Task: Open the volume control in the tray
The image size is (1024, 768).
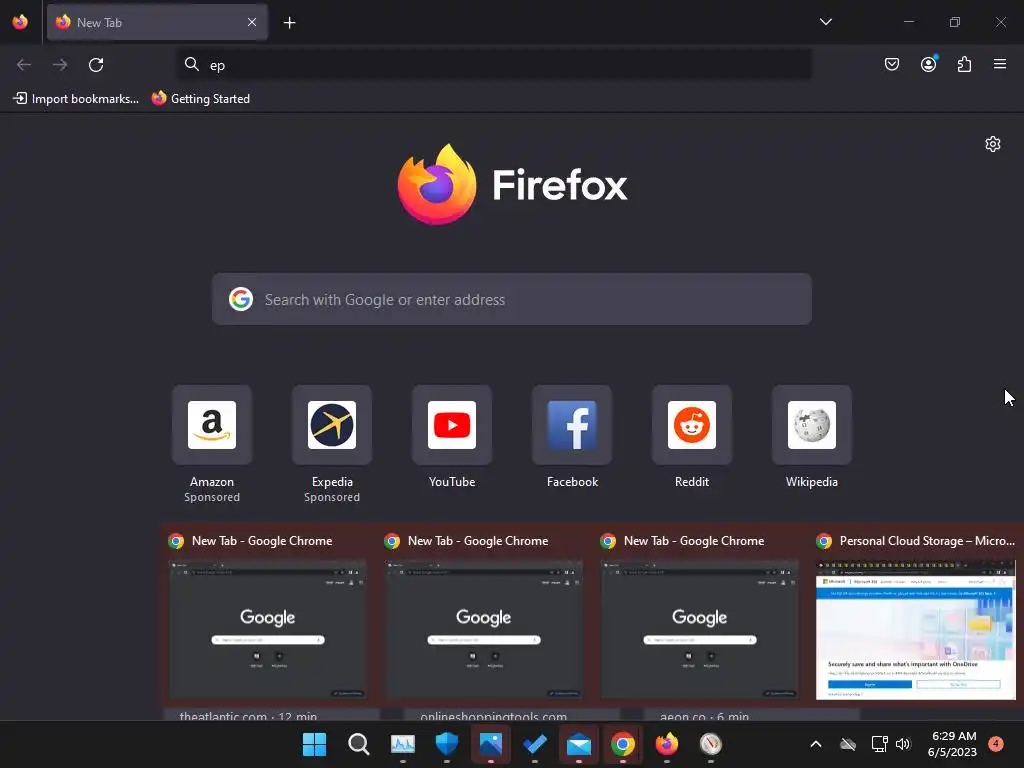Action: [903, 744]
